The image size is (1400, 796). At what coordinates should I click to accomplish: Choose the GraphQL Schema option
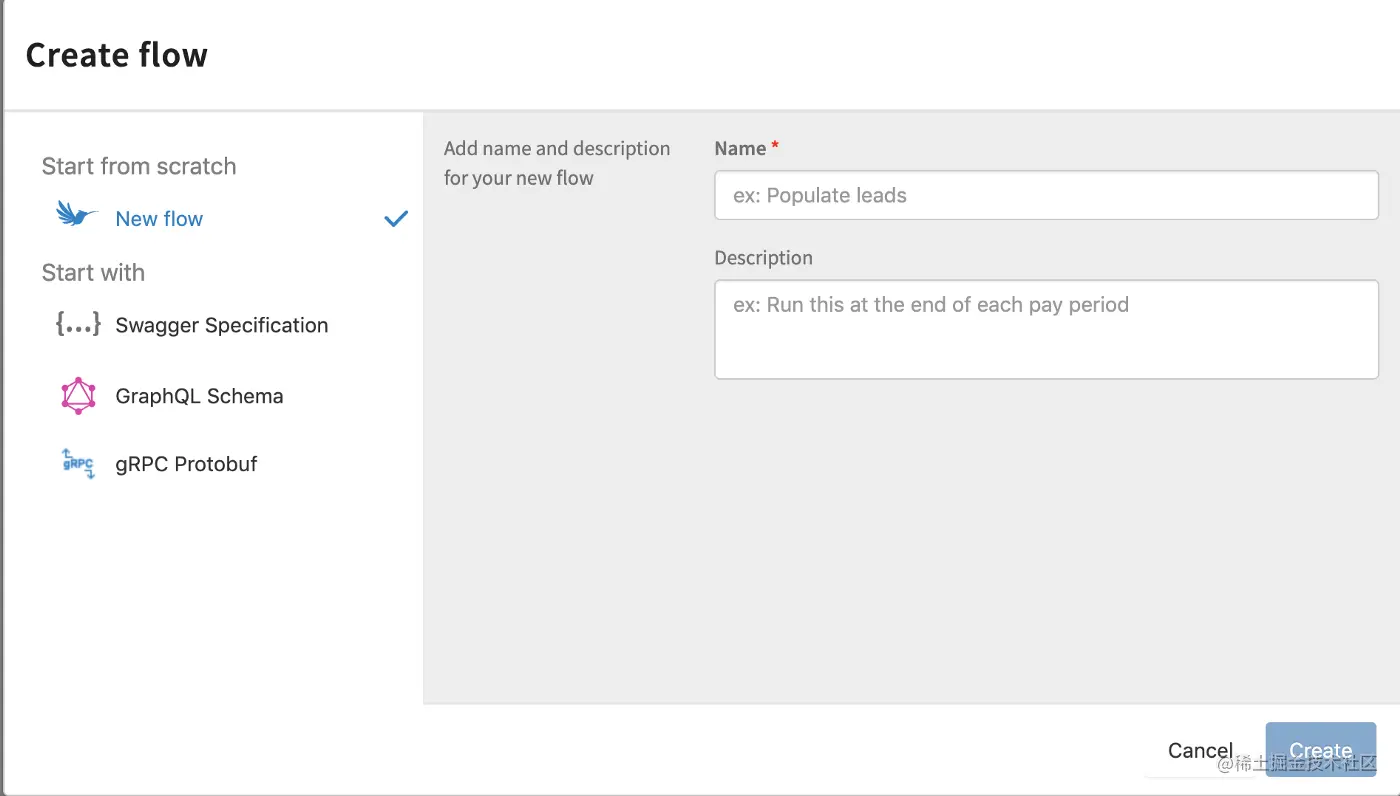coord(199,396)
